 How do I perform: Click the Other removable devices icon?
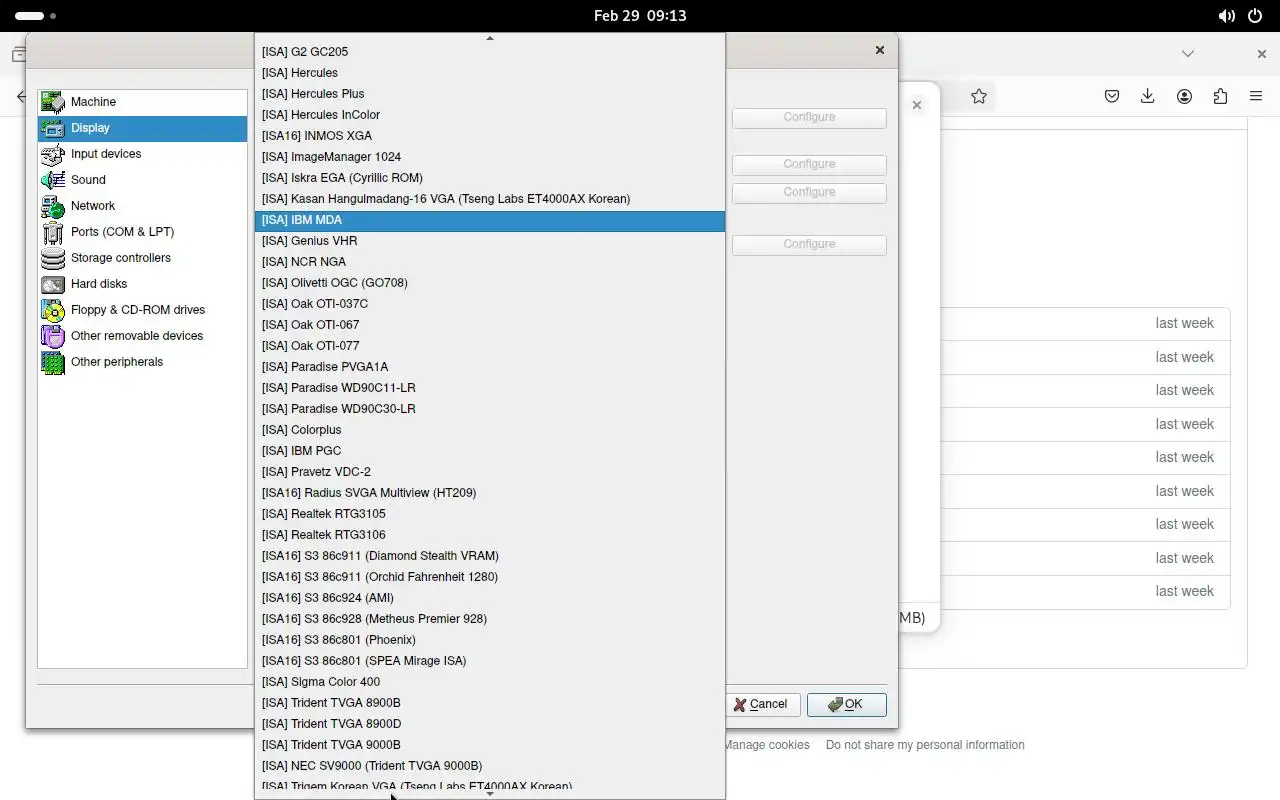(x=53, y=336)
